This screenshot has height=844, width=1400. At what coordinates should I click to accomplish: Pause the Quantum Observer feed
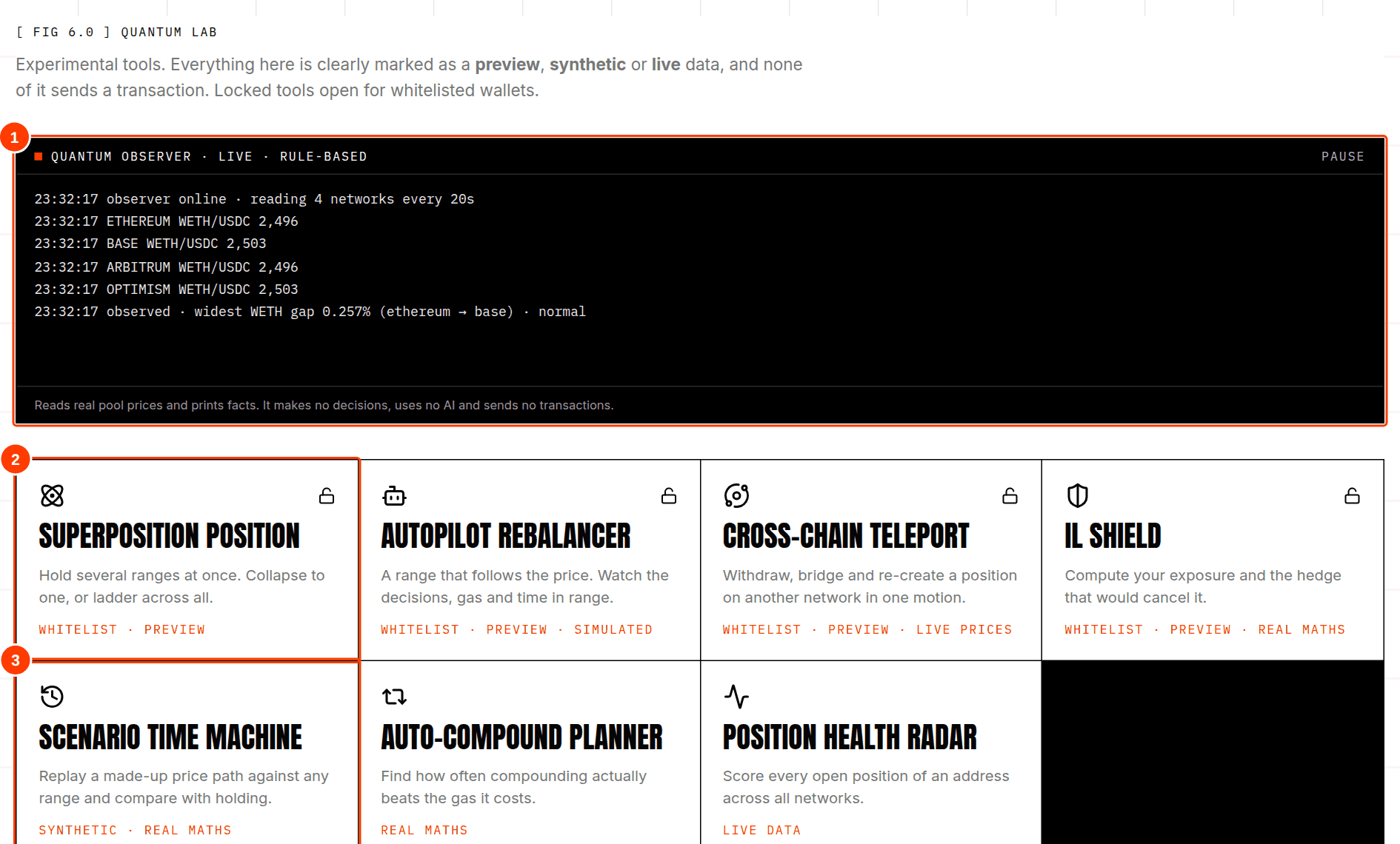coord(1342,156)
